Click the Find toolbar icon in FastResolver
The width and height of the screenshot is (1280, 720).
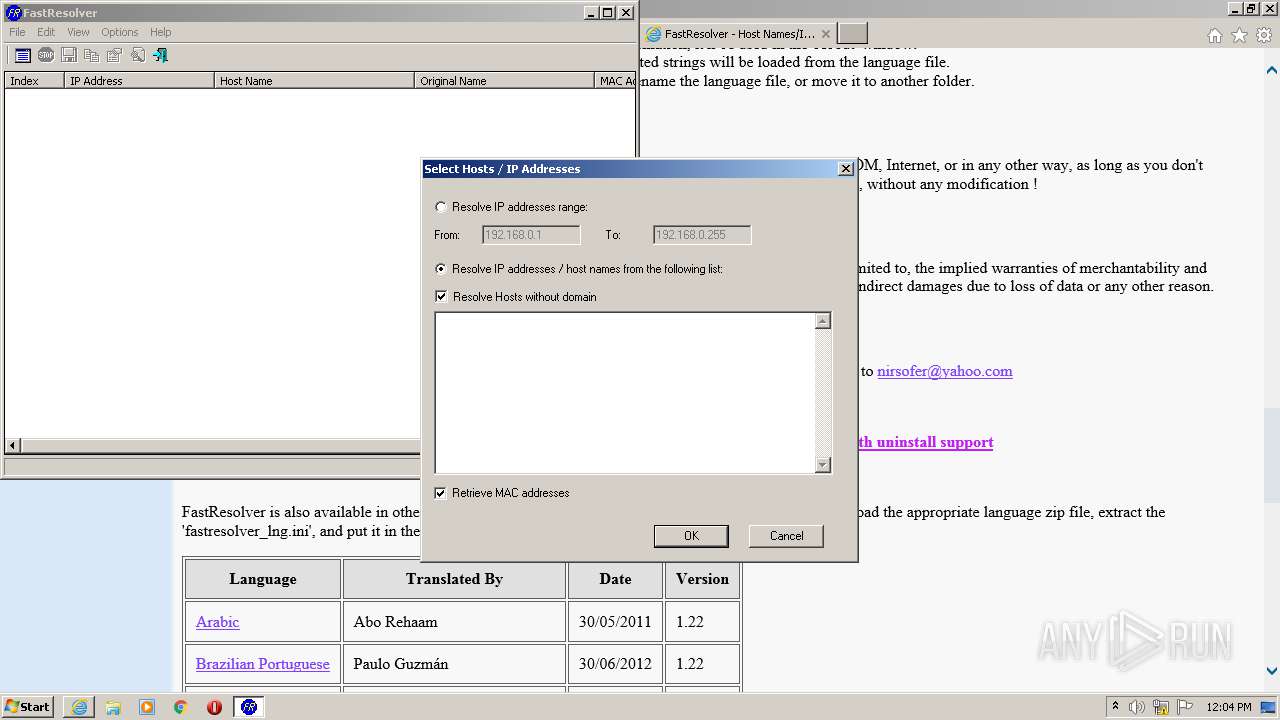(x=138, y=56)
